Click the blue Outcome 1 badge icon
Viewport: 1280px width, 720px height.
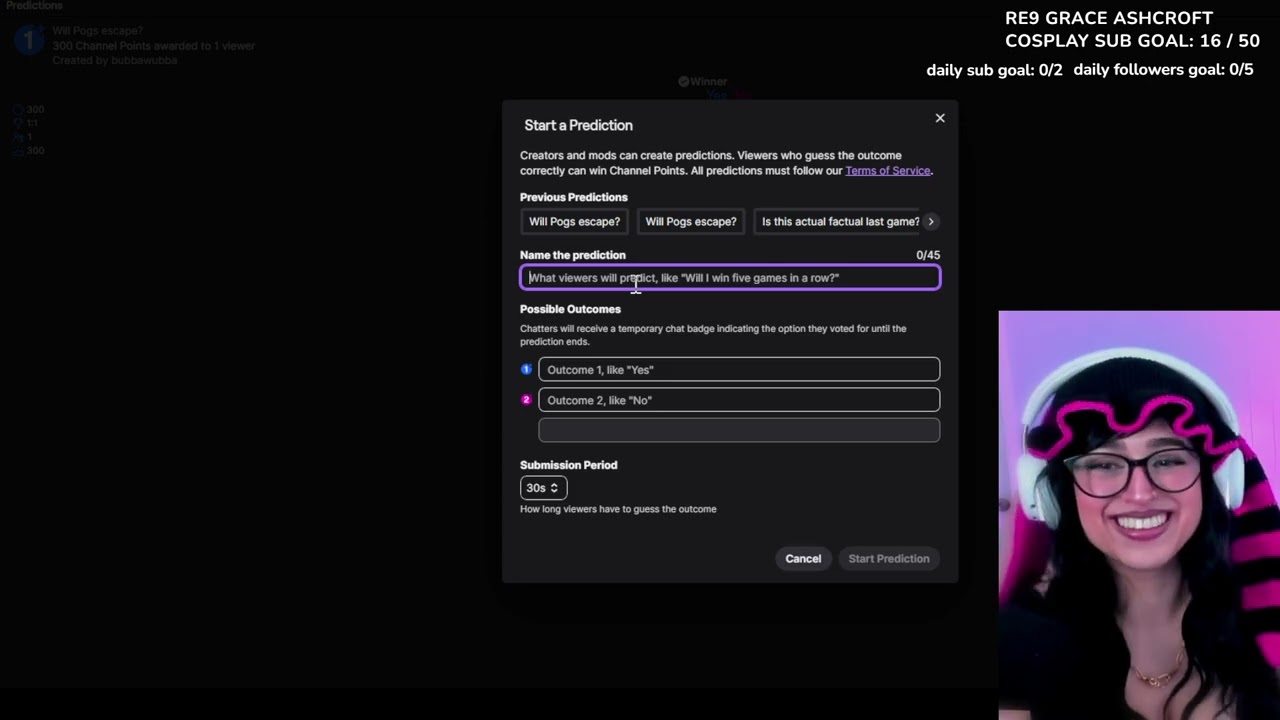pyautogui.click(x=526, y=370)
